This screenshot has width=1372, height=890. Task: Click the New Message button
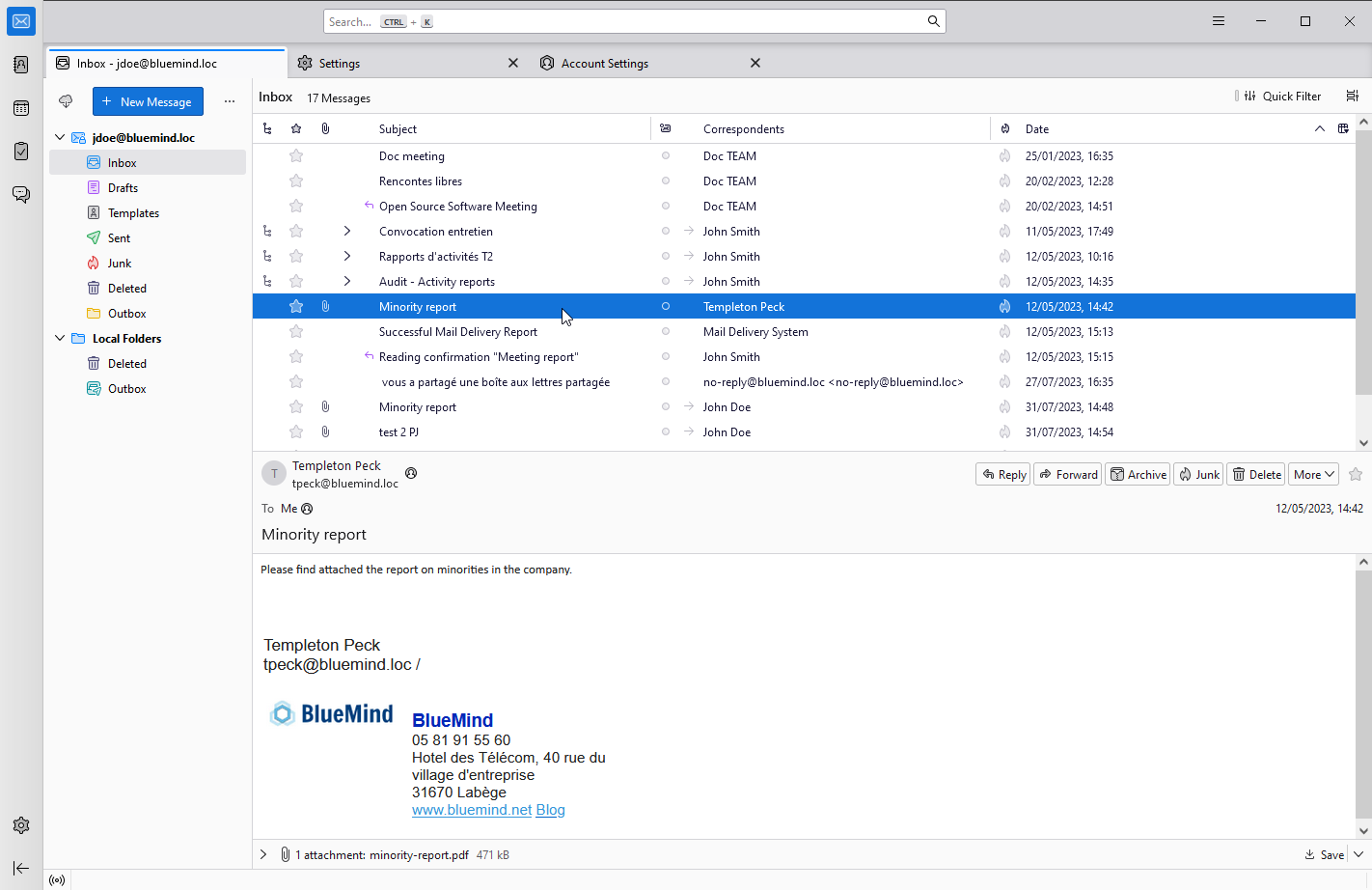[148, 101]
